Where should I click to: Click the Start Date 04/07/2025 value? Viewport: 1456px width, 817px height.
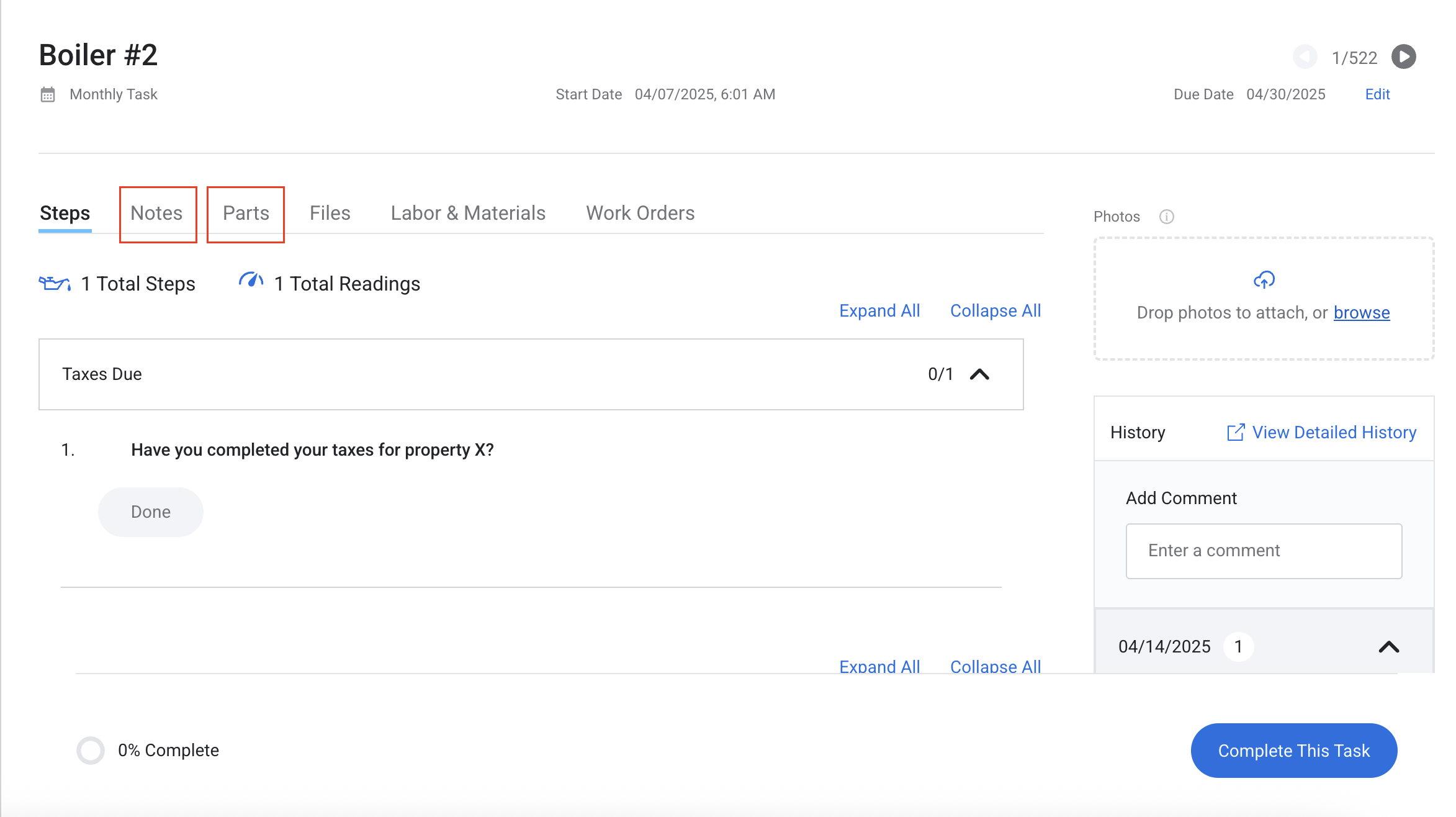click(x=705, y=94)
